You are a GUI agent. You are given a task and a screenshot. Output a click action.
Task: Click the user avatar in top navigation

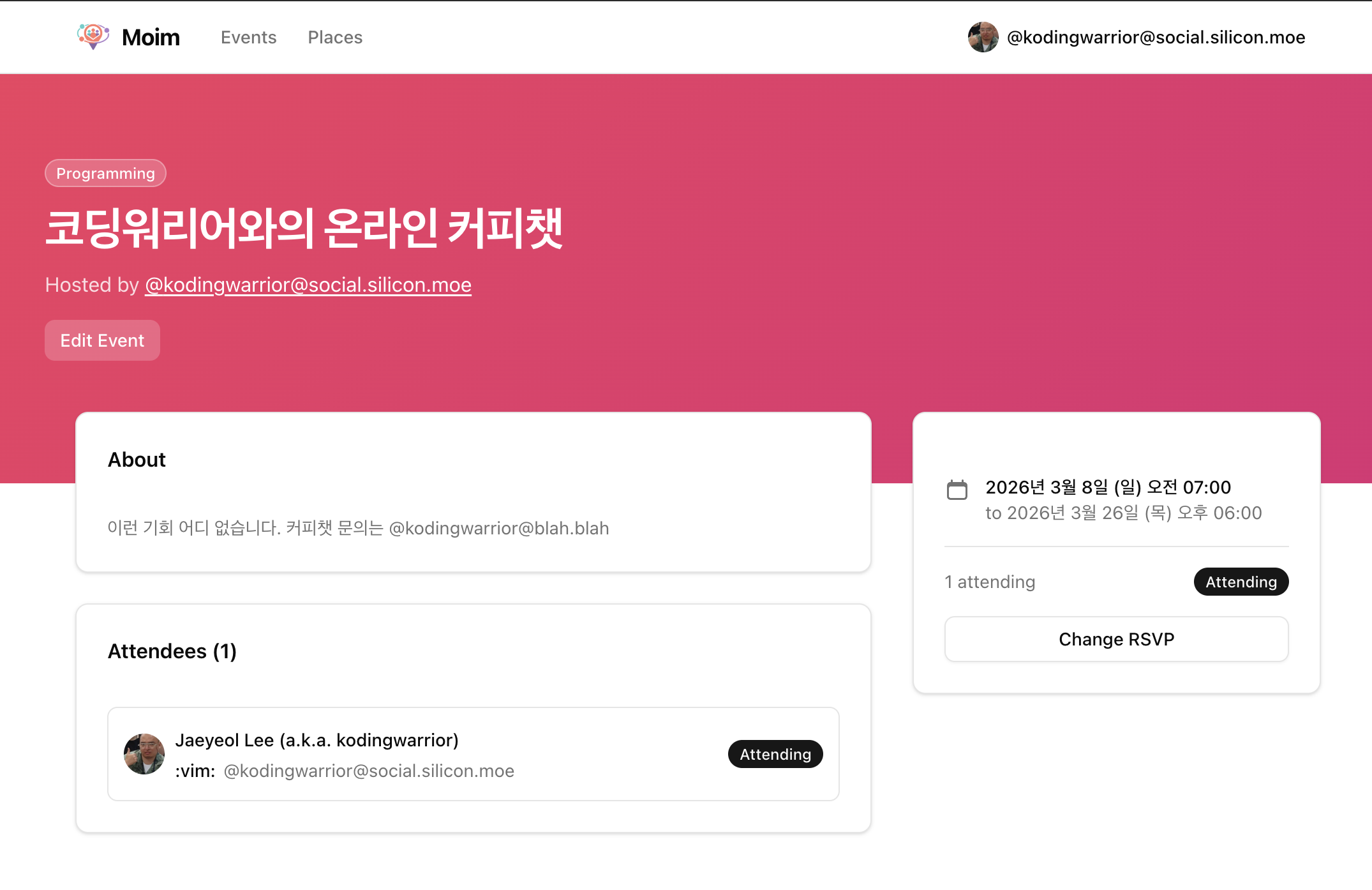(x=983, y=37)
